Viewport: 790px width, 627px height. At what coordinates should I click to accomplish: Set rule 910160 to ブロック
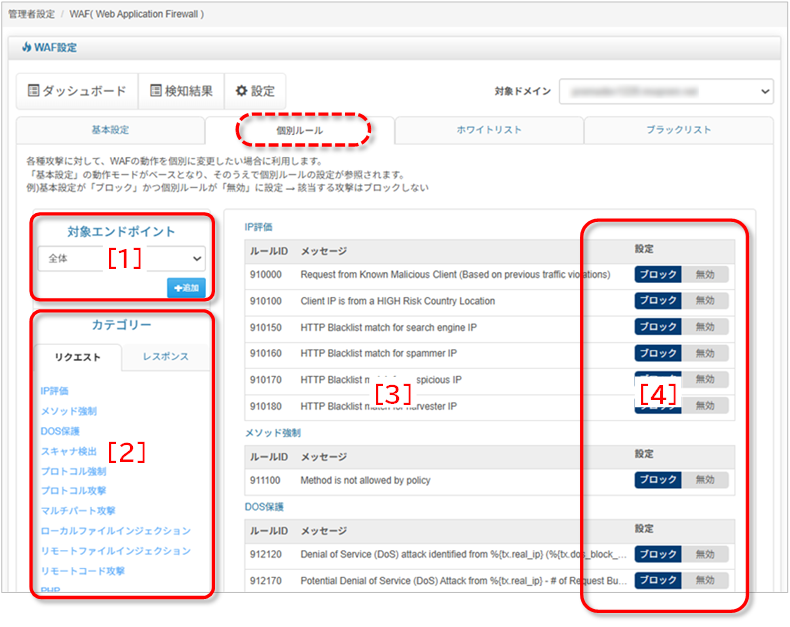pos(658,353)
